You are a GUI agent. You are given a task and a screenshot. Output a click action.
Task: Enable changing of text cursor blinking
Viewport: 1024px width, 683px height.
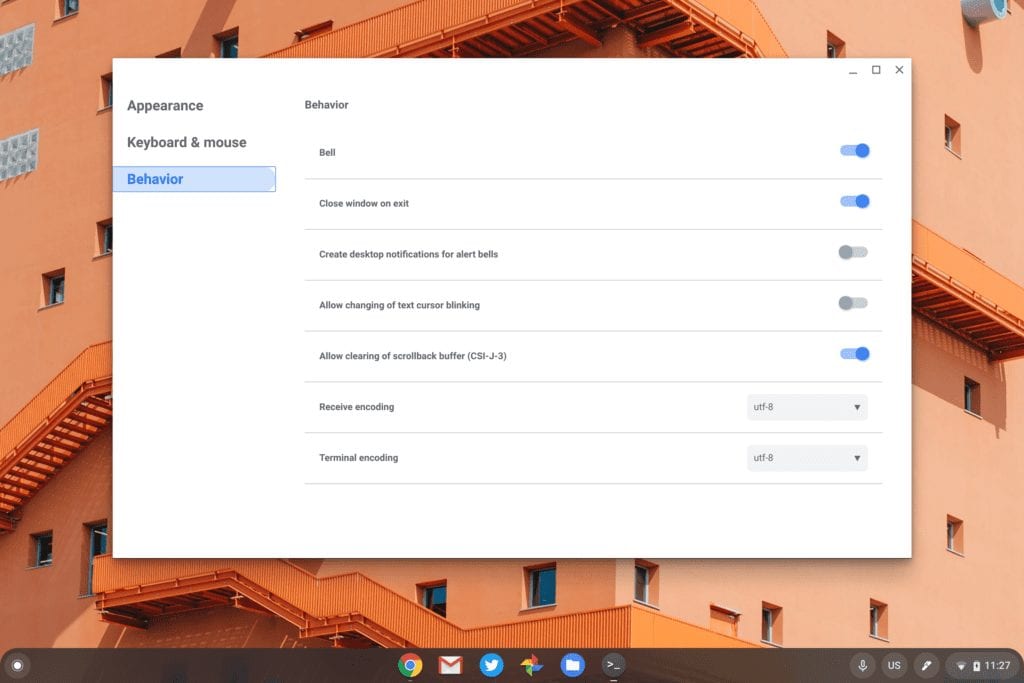(x=854, y=304)
